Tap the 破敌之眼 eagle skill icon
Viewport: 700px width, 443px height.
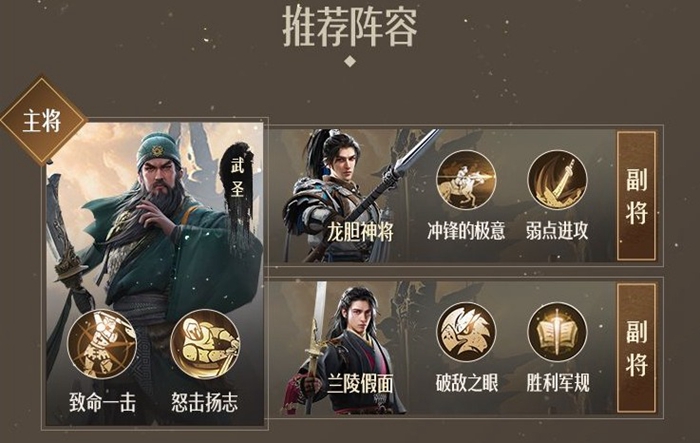[466, 332]
